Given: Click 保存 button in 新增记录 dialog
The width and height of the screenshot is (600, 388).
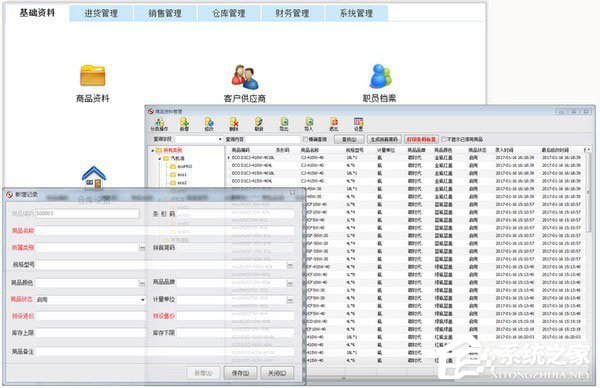Looking at the screenshot, I should point(240,373).
